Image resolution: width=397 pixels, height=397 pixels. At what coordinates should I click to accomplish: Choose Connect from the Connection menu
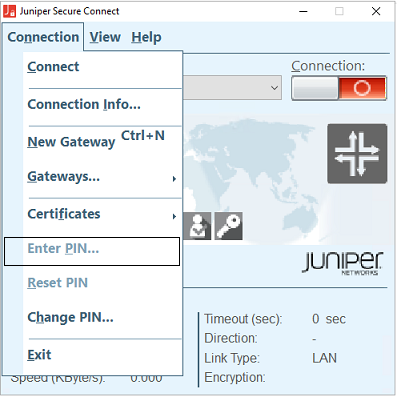[x=102, y=67]
